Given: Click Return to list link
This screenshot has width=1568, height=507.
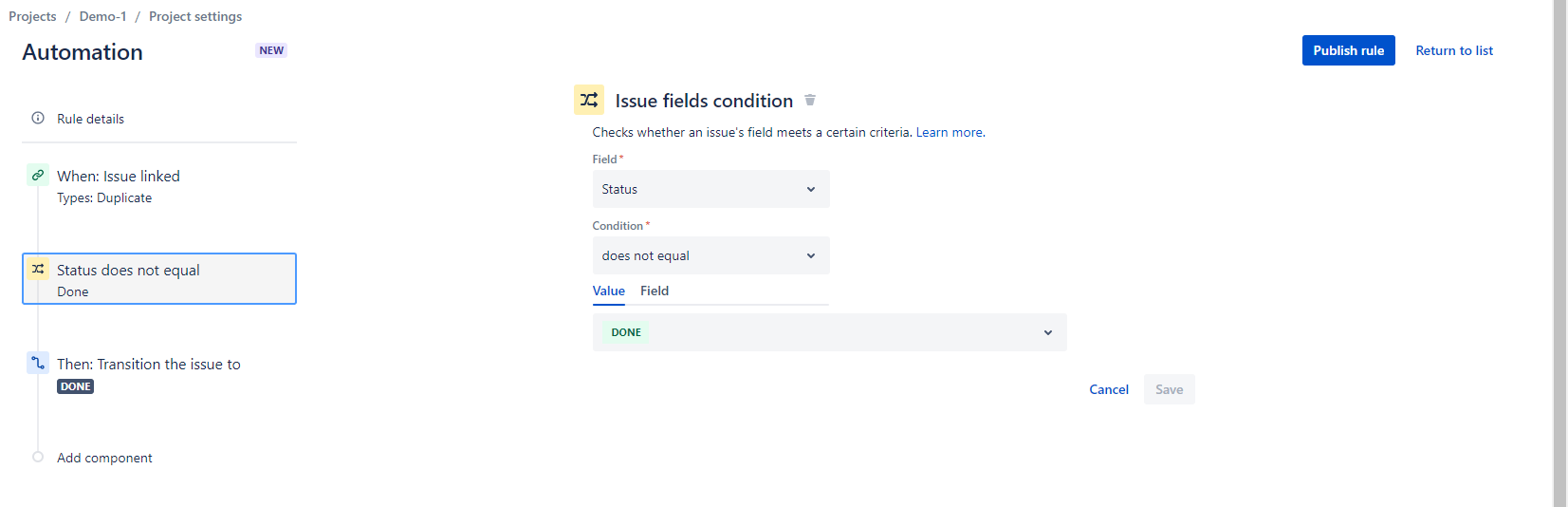Looking at the screenshot, I should (1454, 50).
